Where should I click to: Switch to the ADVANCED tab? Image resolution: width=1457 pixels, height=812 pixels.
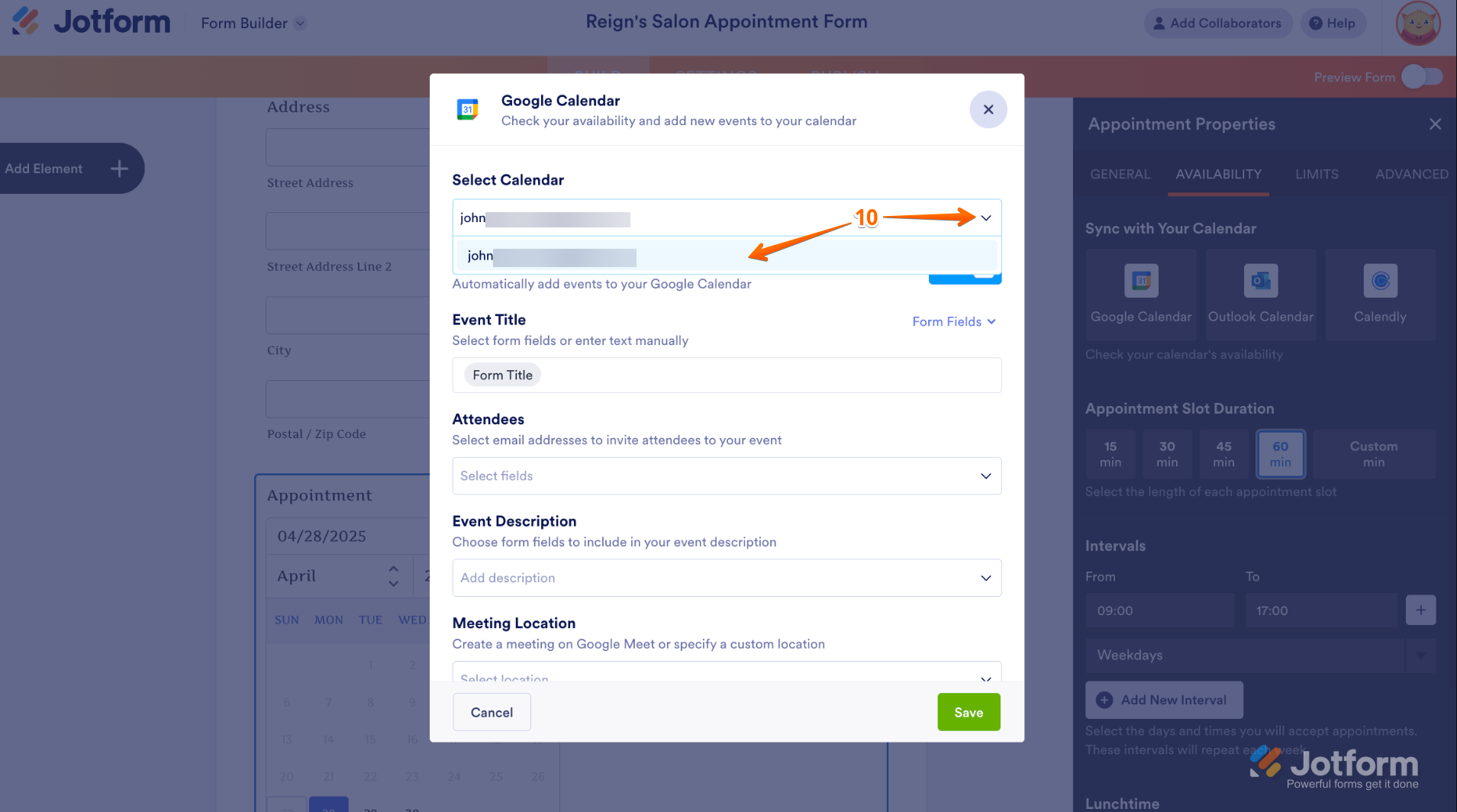coord(1412,174)
